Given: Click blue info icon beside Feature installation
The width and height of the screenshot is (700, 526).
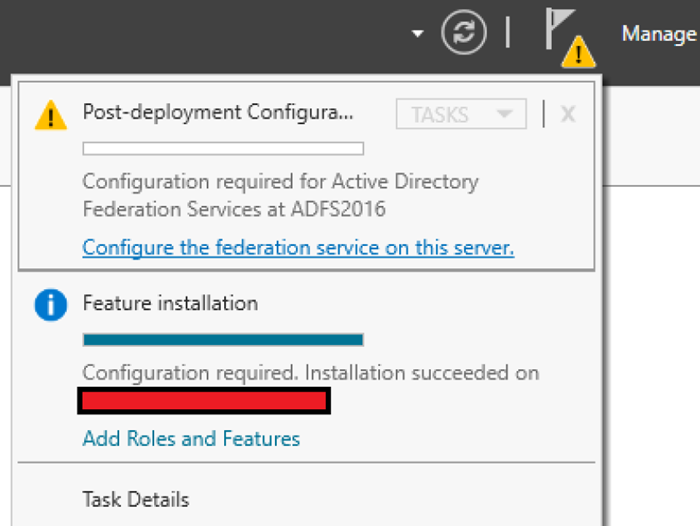Looking at the screenshot, I should pyautogui.click(x=51, y=305).
